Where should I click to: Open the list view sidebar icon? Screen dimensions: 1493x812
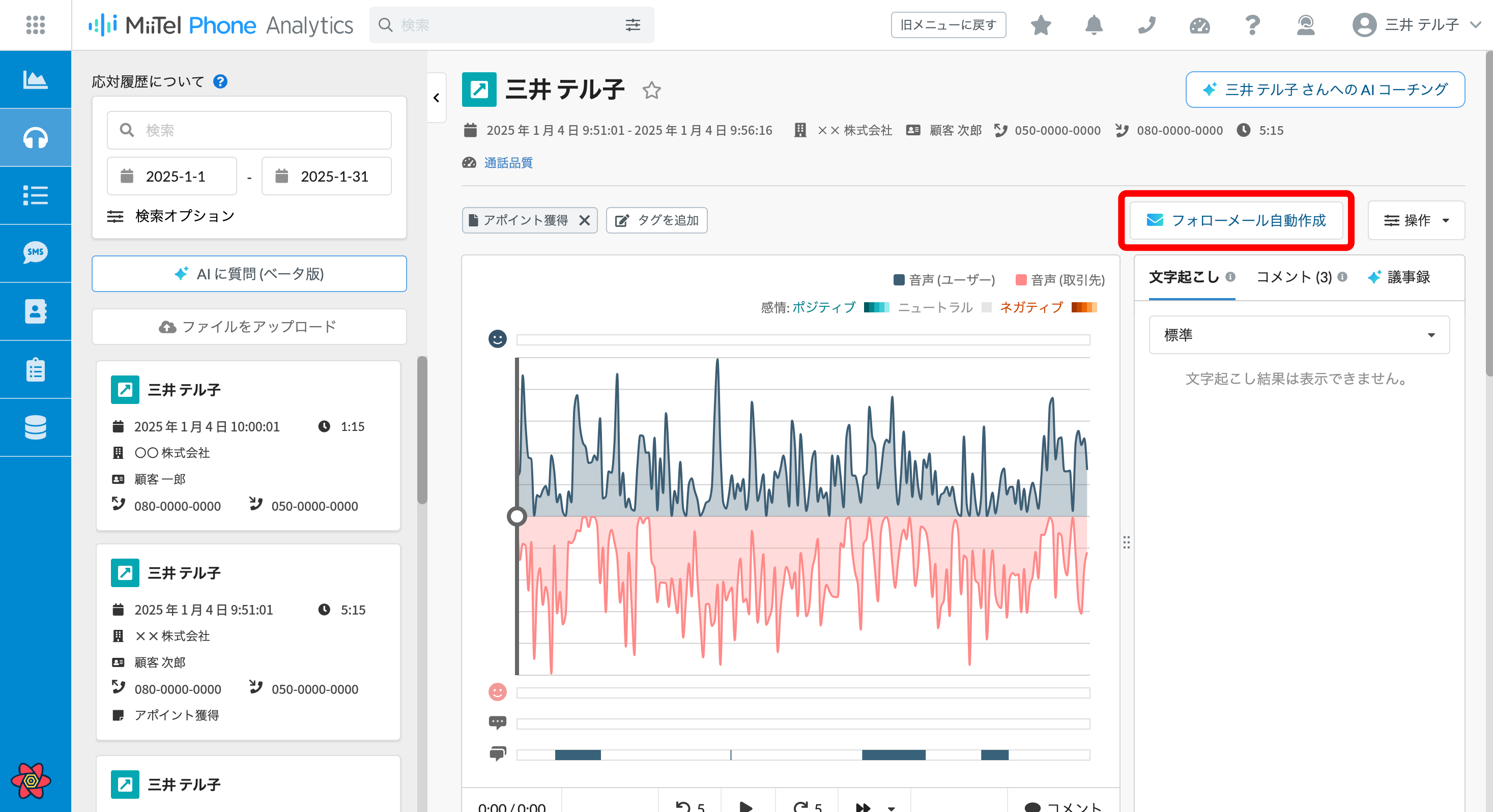(x=35, y=195)
